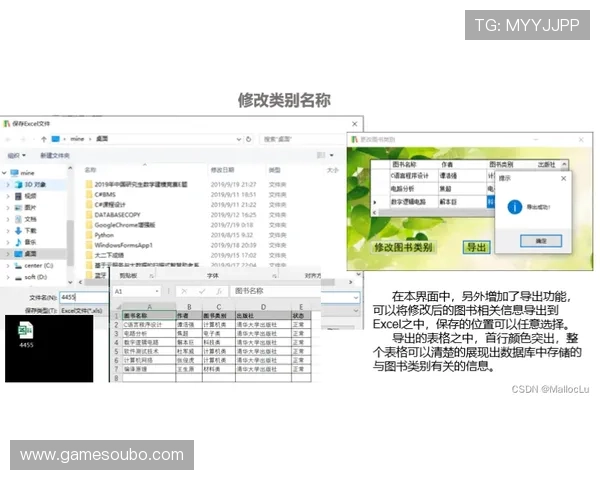Viewport: 600px width, 480px height.
Task: Expand the 图片 tree node
Action: click(x=8, y=207)
